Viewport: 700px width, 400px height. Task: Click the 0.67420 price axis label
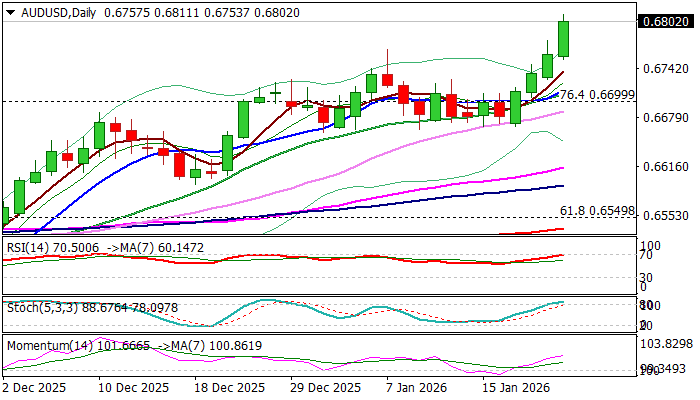click(666, 69)
